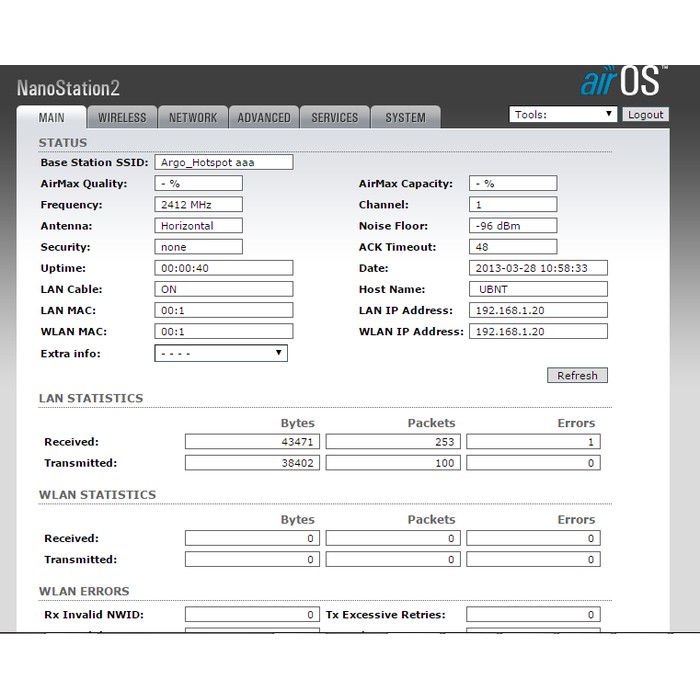
Task: Click LAN received errors value 1
Action: click(x=533, y=442)
